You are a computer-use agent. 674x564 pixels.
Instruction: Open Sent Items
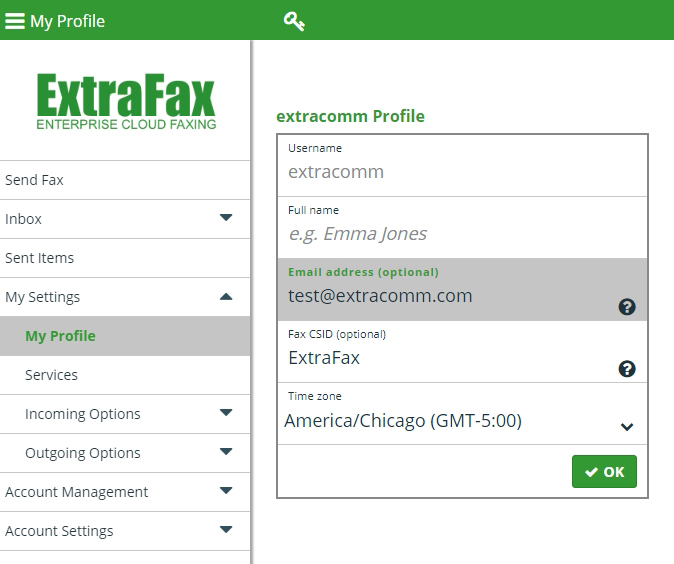coord(125,258)
